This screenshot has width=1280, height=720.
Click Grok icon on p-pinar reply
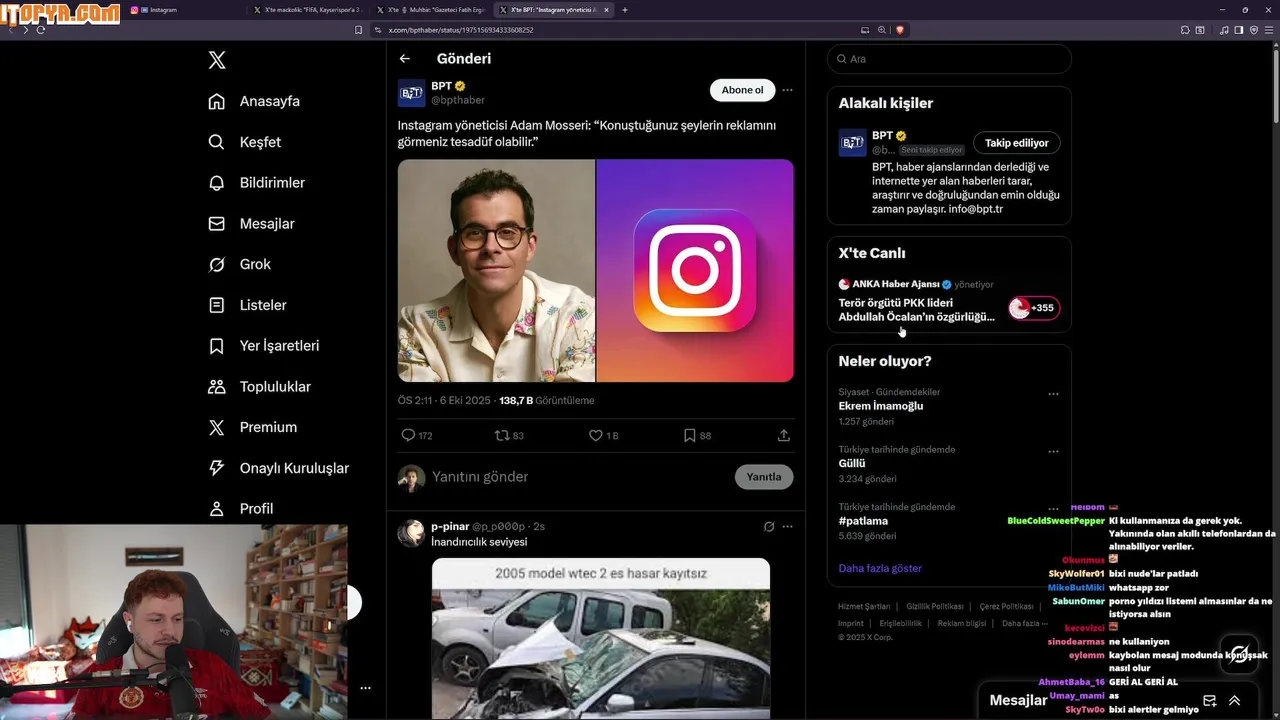[768, 526]
